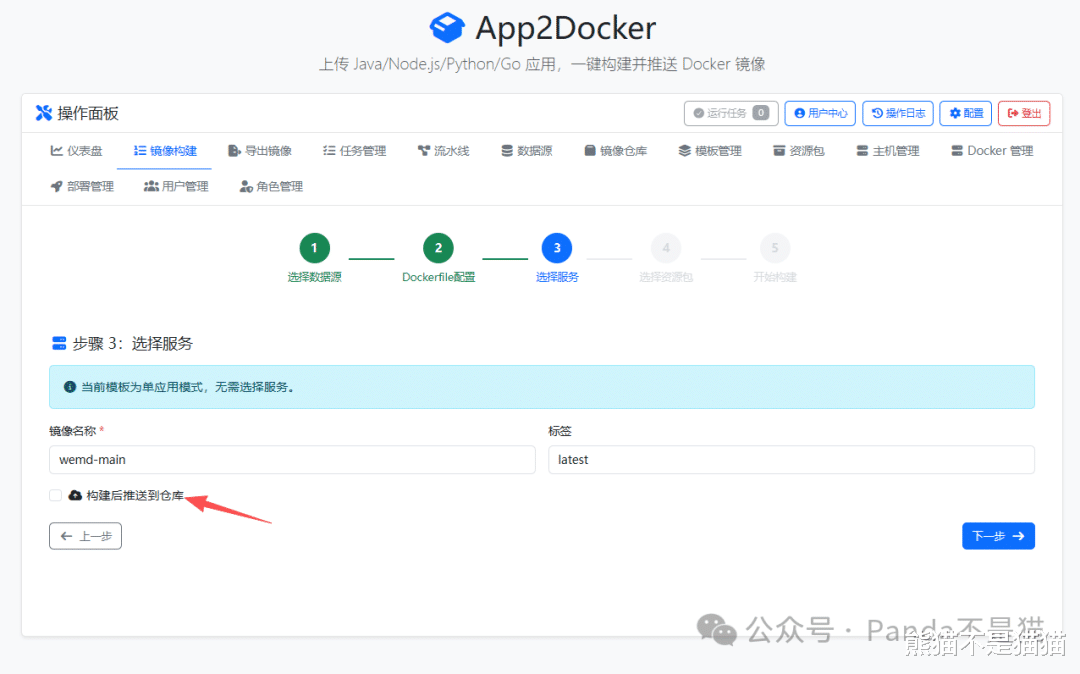The image size is (1080, 674).
Task: Enable 构建后推送到仓库 checkbox
Action: tap(55, 496)
